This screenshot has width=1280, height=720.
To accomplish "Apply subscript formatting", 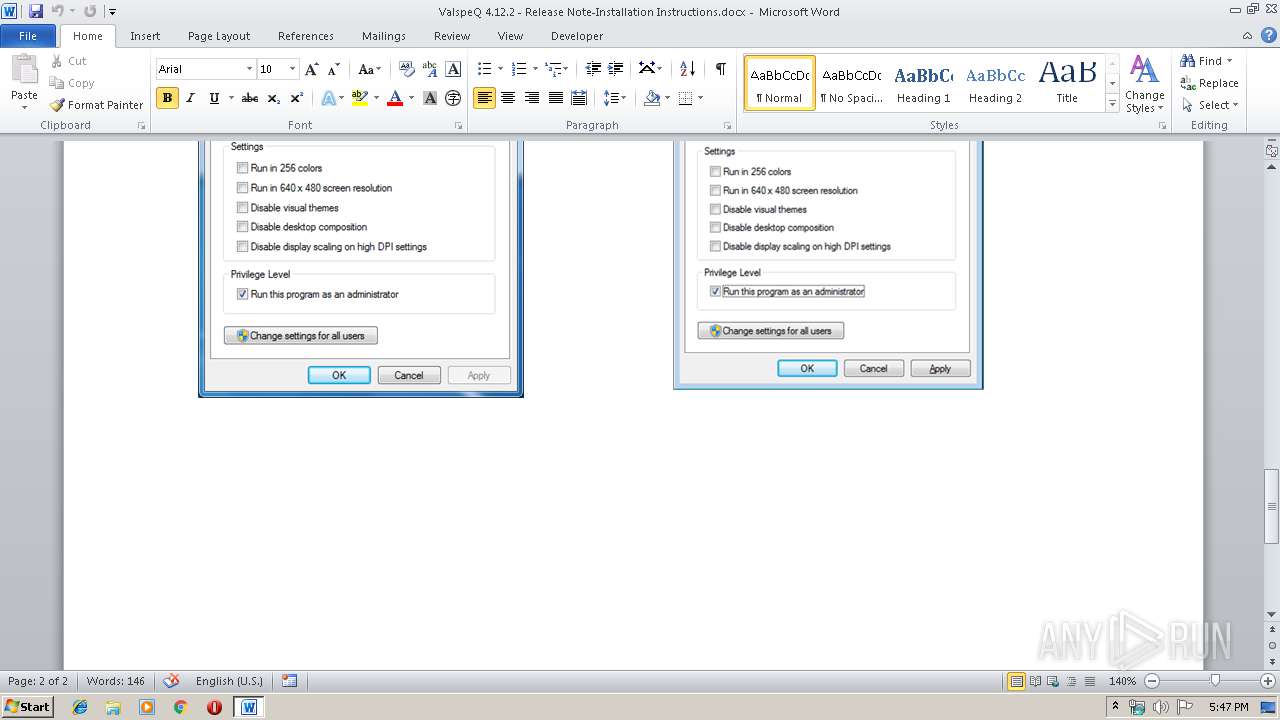I will click(274, 98).
